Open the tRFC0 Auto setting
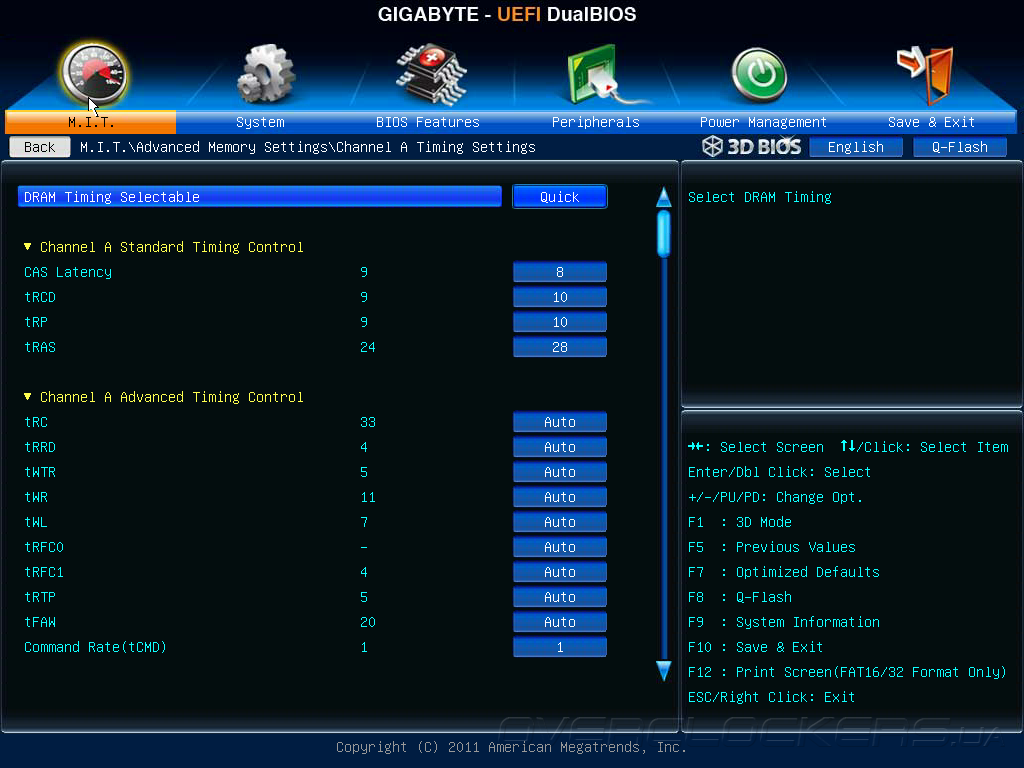 560,547
